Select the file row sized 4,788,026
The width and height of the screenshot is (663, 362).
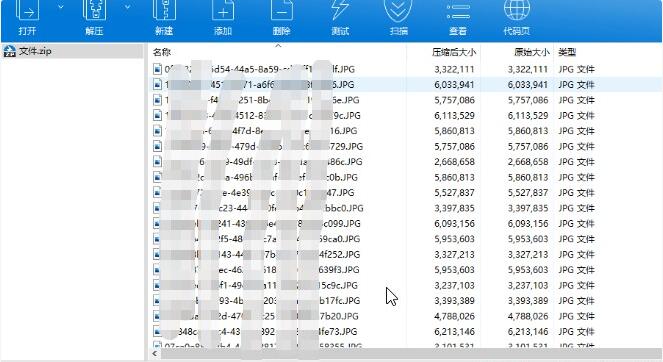click(x=406, y=316)
